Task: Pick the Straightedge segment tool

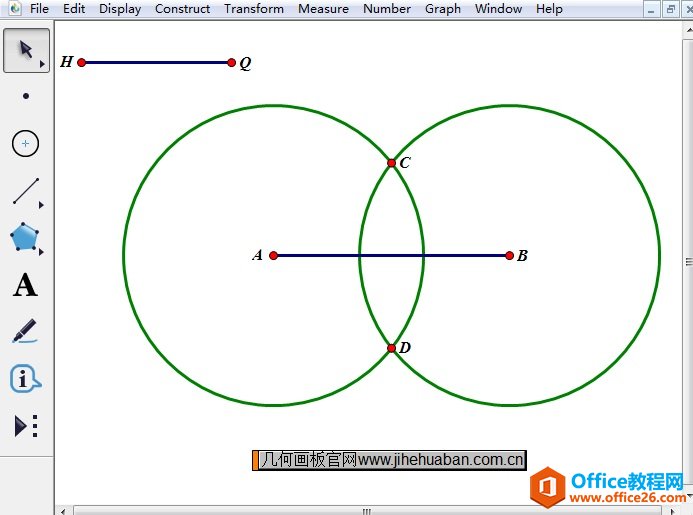Action: [25, 191]
